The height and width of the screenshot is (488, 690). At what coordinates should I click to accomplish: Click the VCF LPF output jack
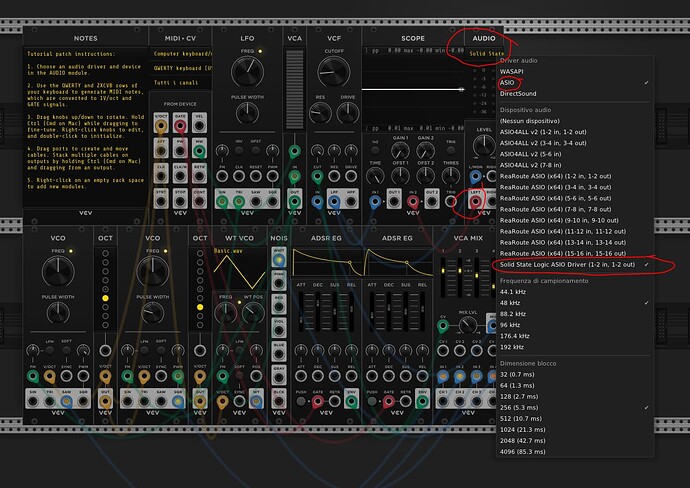334,202
